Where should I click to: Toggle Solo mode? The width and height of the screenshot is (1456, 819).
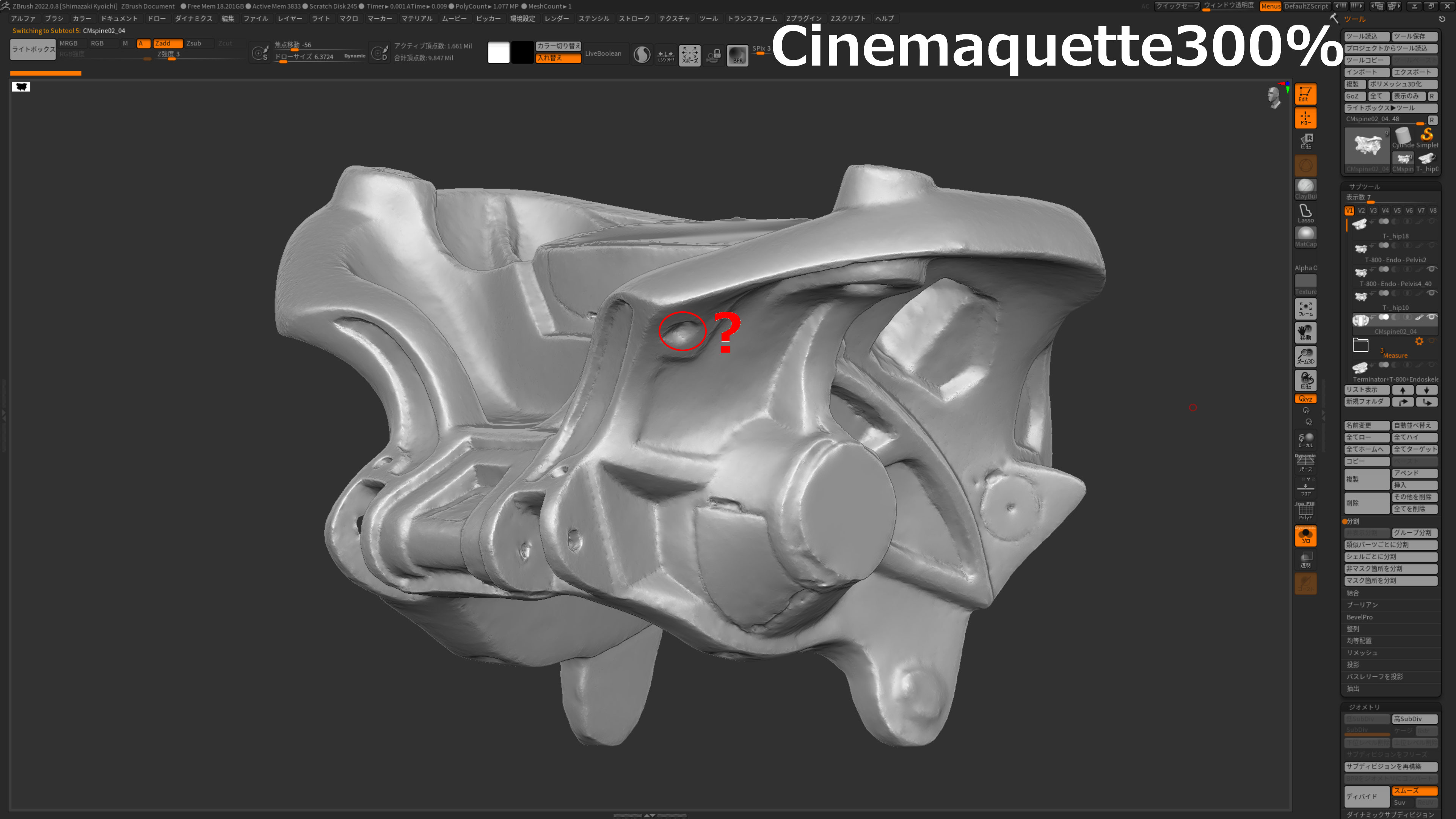pos(1305,536)
